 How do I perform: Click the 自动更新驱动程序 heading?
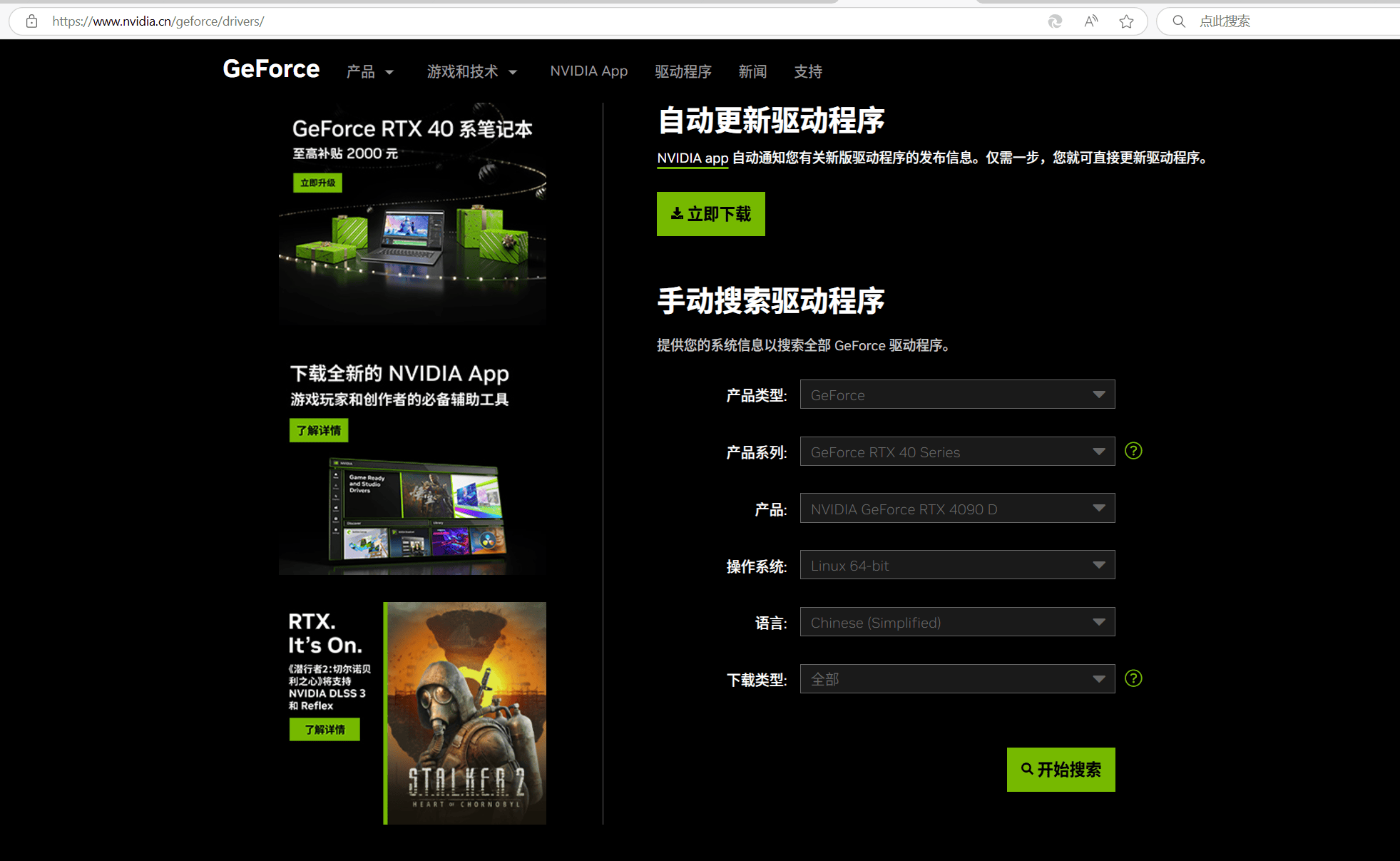771,121
